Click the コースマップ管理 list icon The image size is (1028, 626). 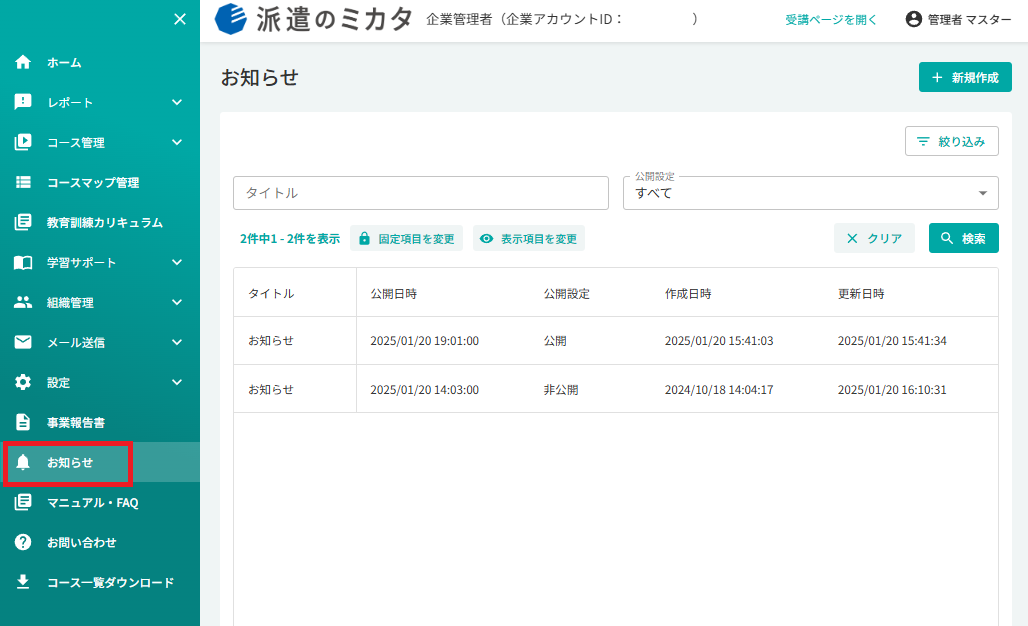click(x=23, y=182)
